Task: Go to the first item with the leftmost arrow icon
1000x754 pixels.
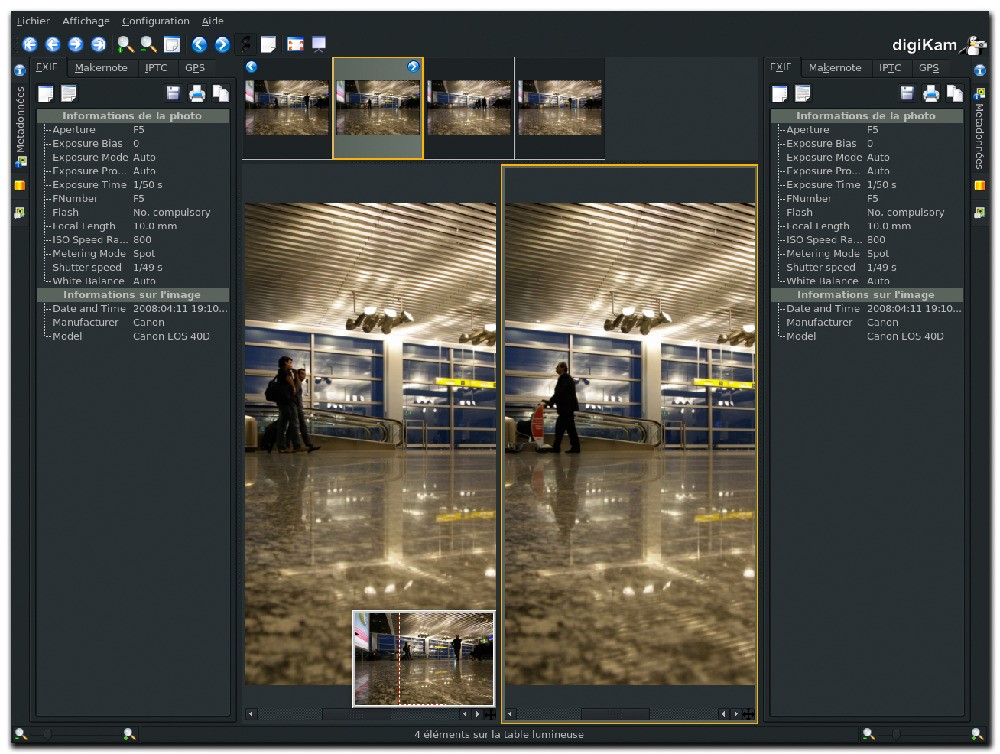Action: point(31,44)
